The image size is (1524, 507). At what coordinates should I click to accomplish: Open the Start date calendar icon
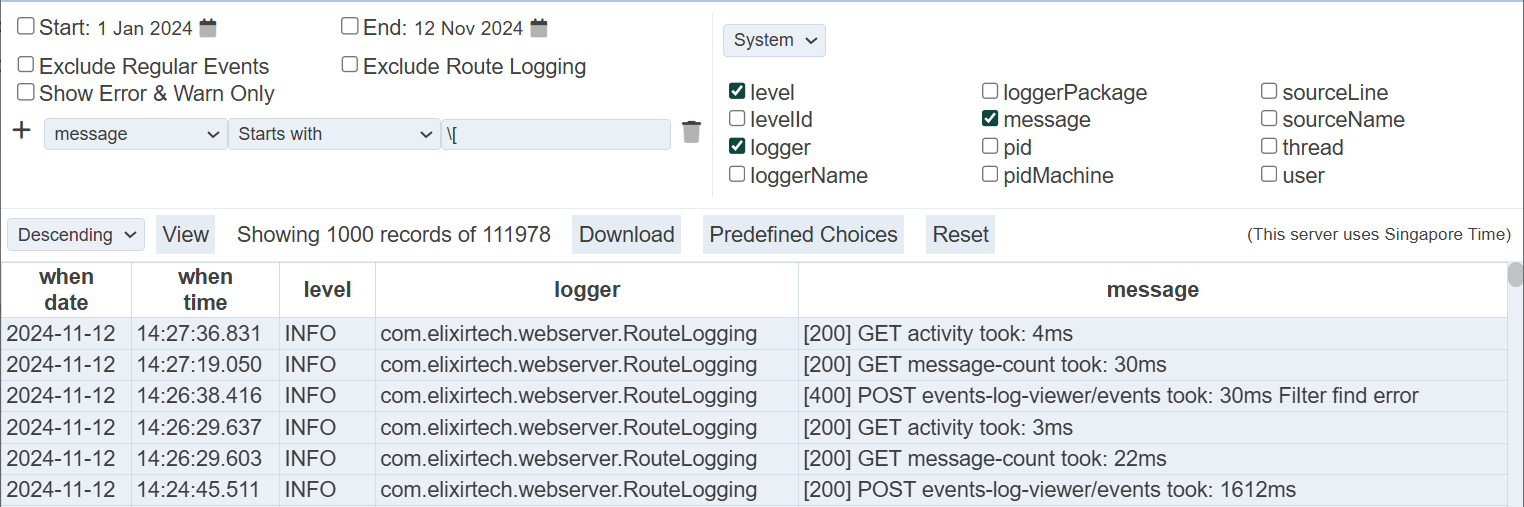click(x=208, y=28)
